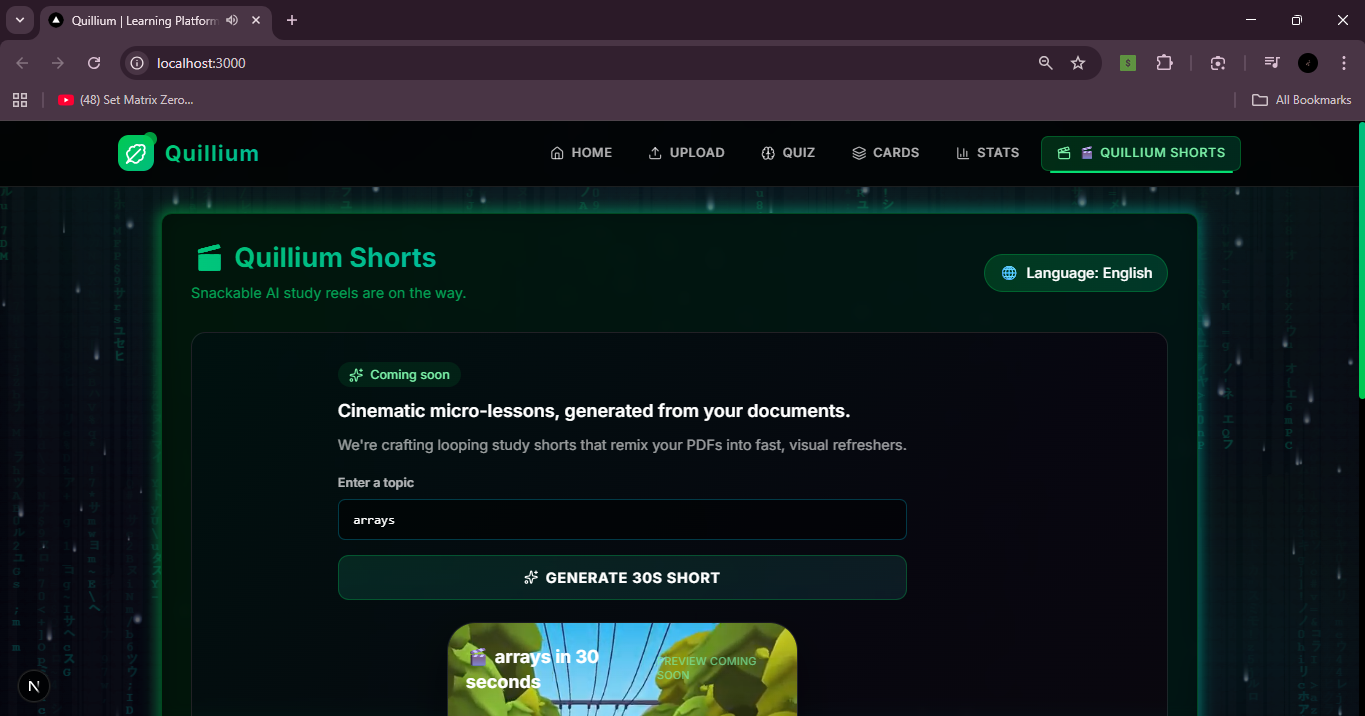Click the upload arrow icon in nav
The height and width of the screenshot is (716, 1365).
655,153
